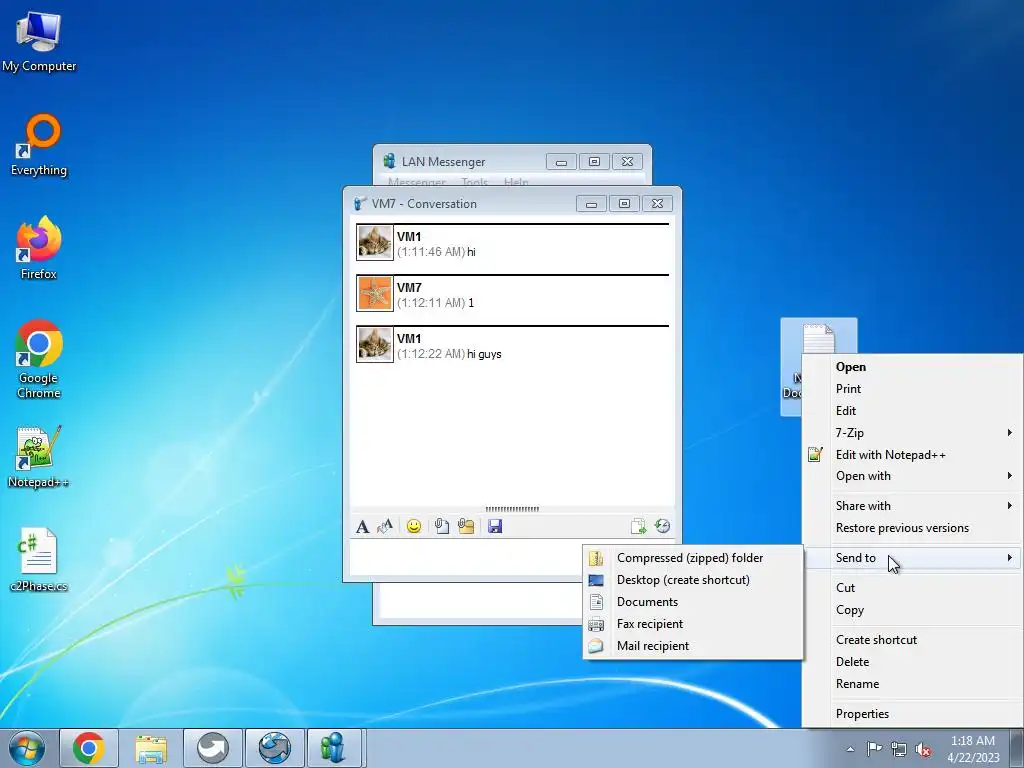Save conversation using the floppy disk icon

(x=494, y=526)
